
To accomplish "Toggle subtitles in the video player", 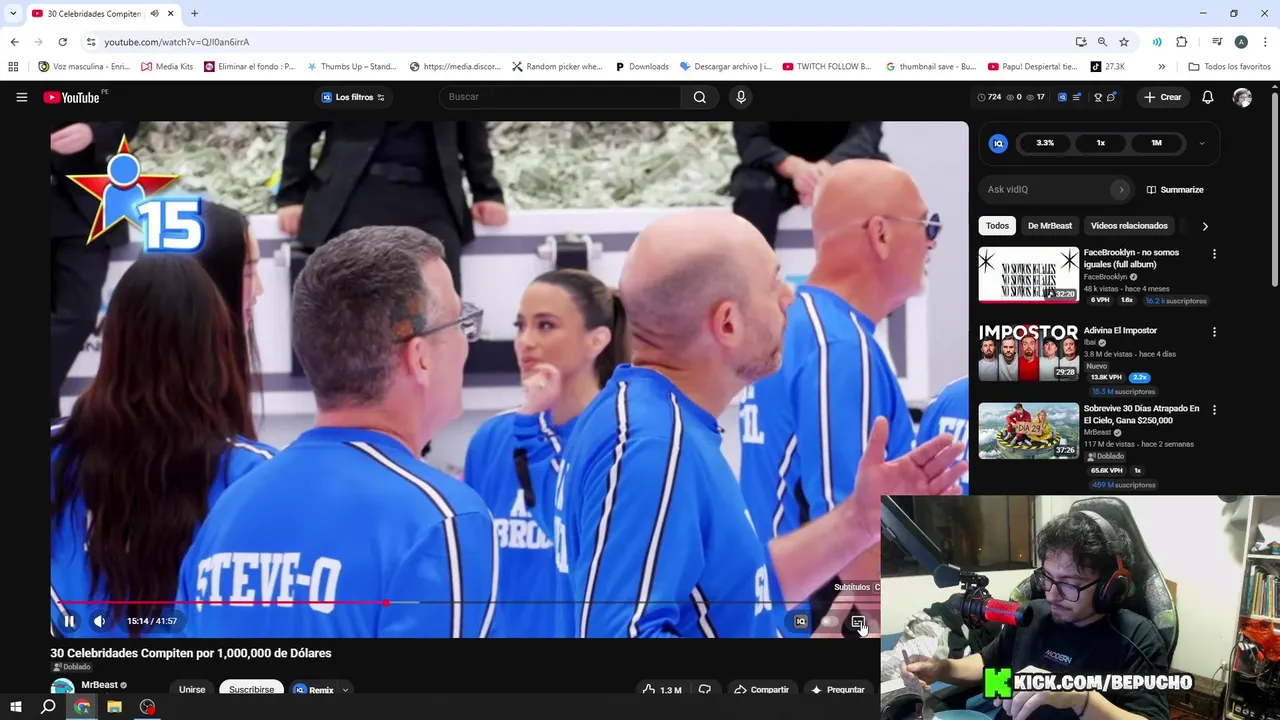I will coord(858,622).
